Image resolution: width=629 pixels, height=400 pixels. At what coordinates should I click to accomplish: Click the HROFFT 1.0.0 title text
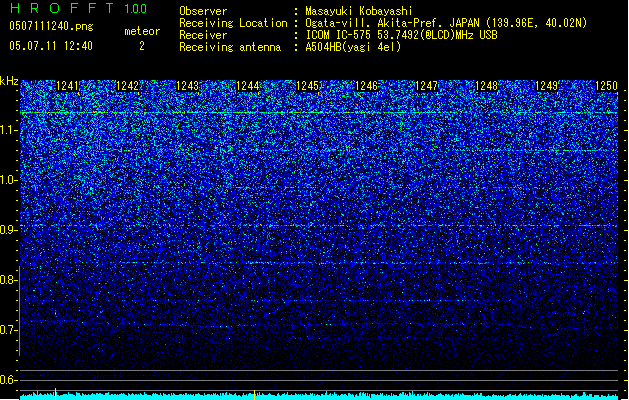(x=78, y=8)
